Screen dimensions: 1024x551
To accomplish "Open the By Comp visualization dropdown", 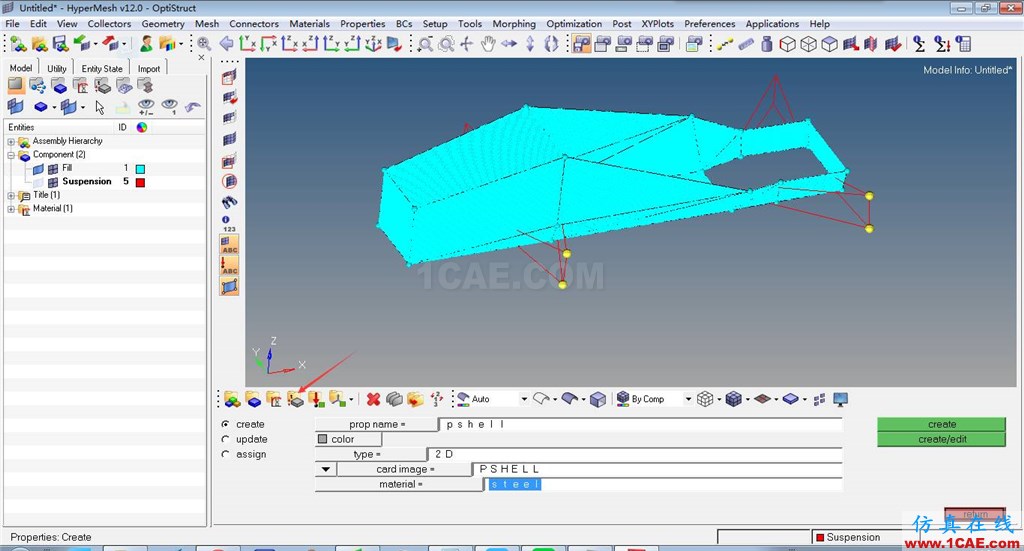I will [688, 399].
